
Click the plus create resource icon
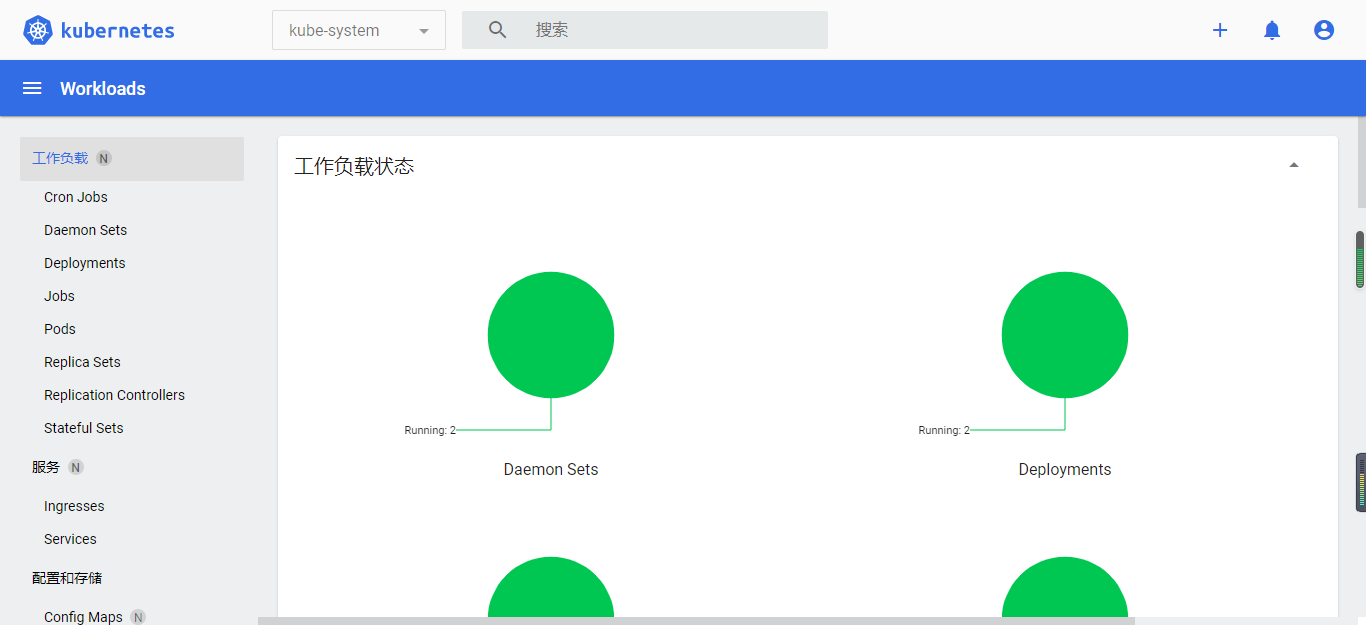pos(1220,30)
